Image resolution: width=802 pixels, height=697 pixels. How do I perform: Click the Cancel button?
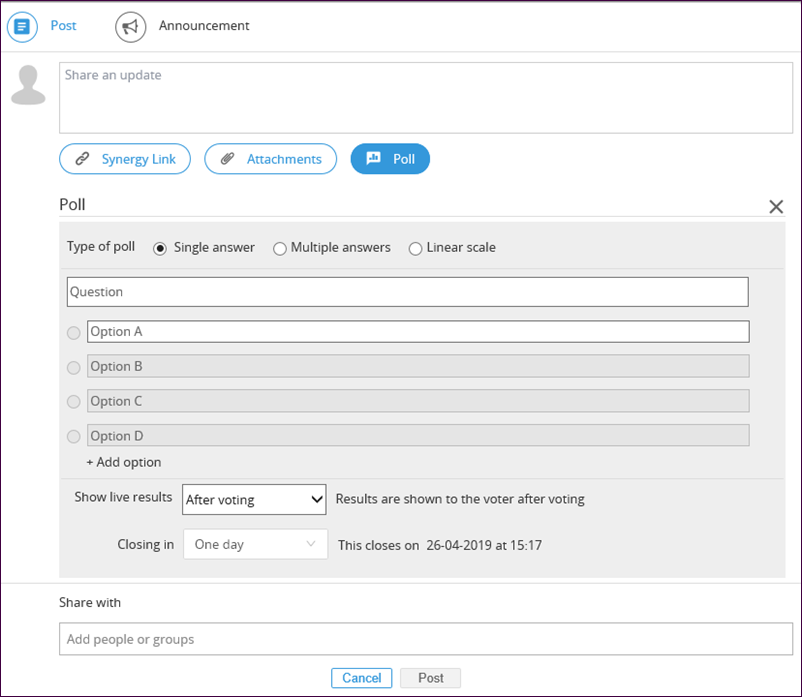coord(362,678)
